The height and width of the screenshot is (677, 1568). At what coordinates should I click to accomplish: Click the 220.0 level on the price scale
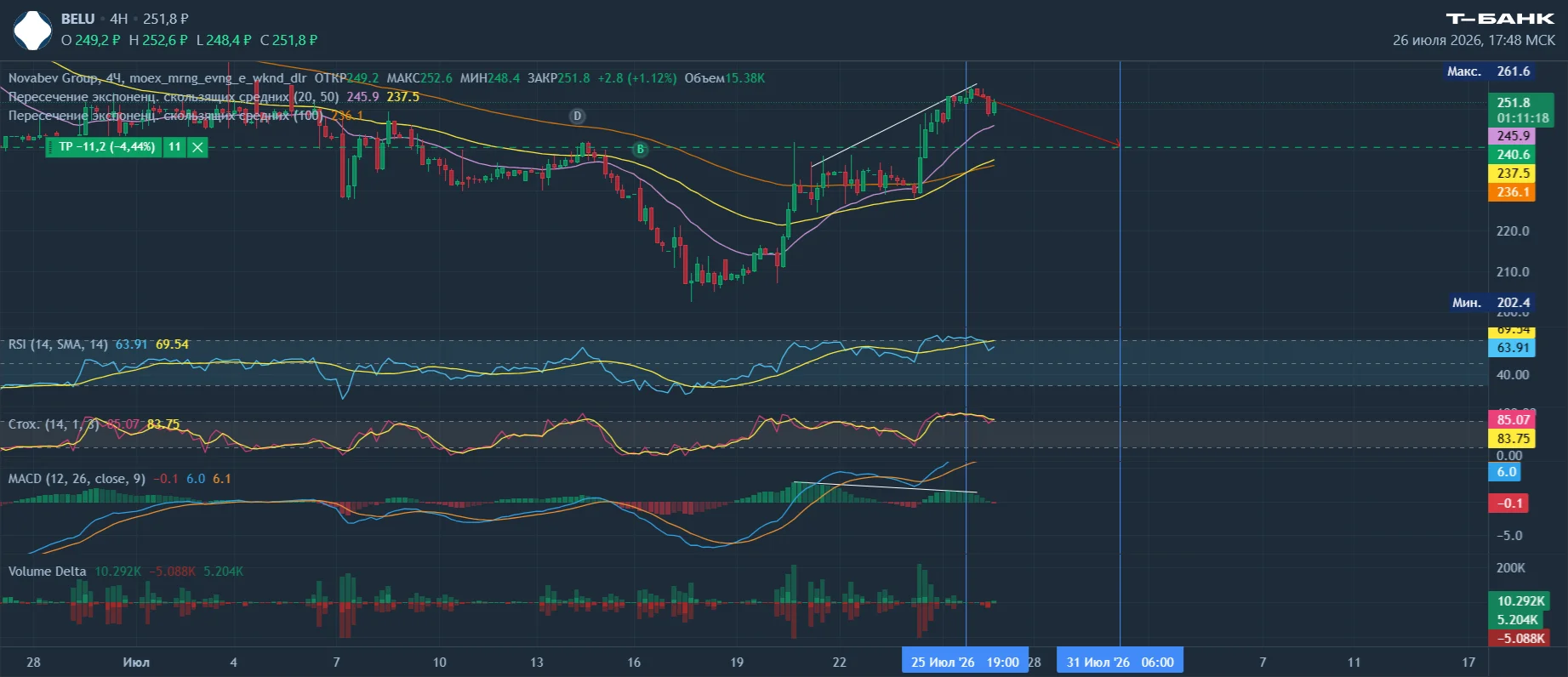click(x=1513, y=231)
